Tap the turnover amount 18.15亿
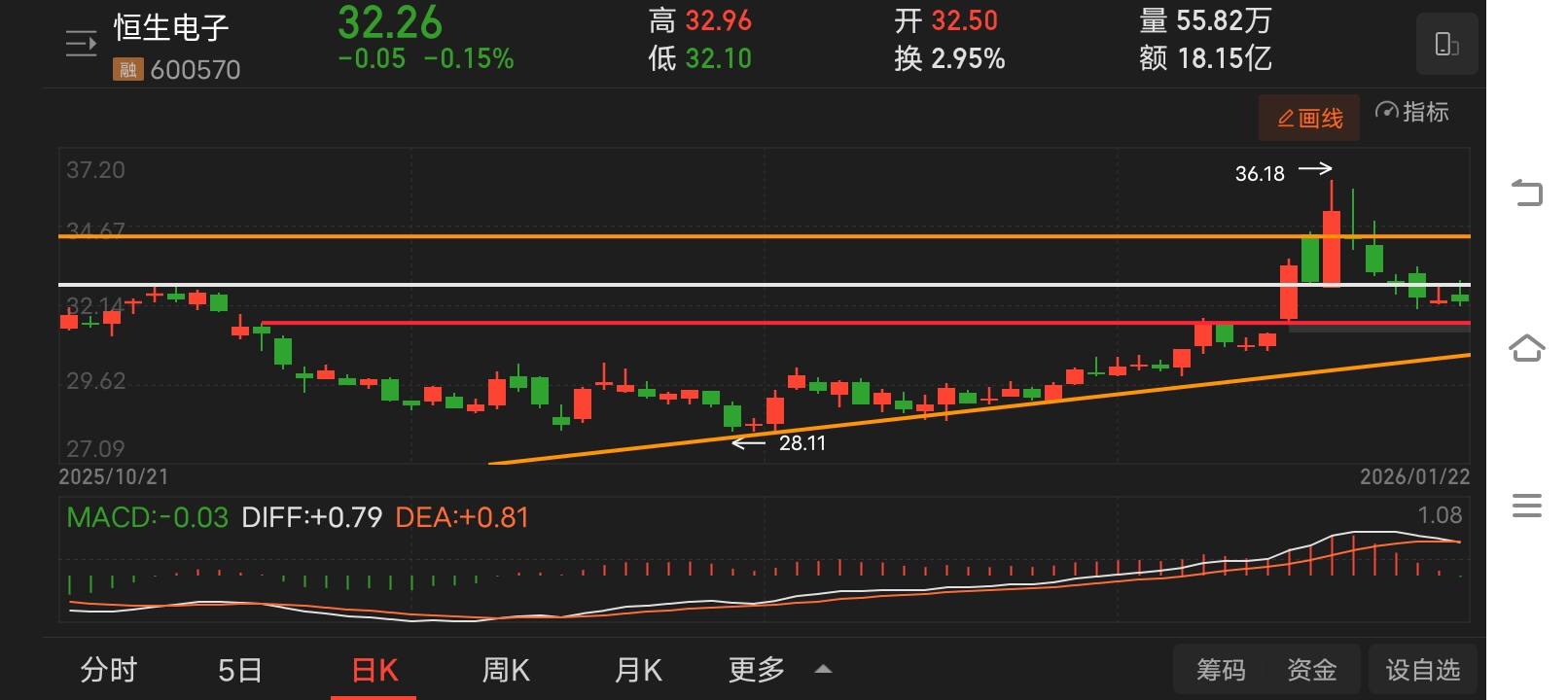 click(1225, 58)
